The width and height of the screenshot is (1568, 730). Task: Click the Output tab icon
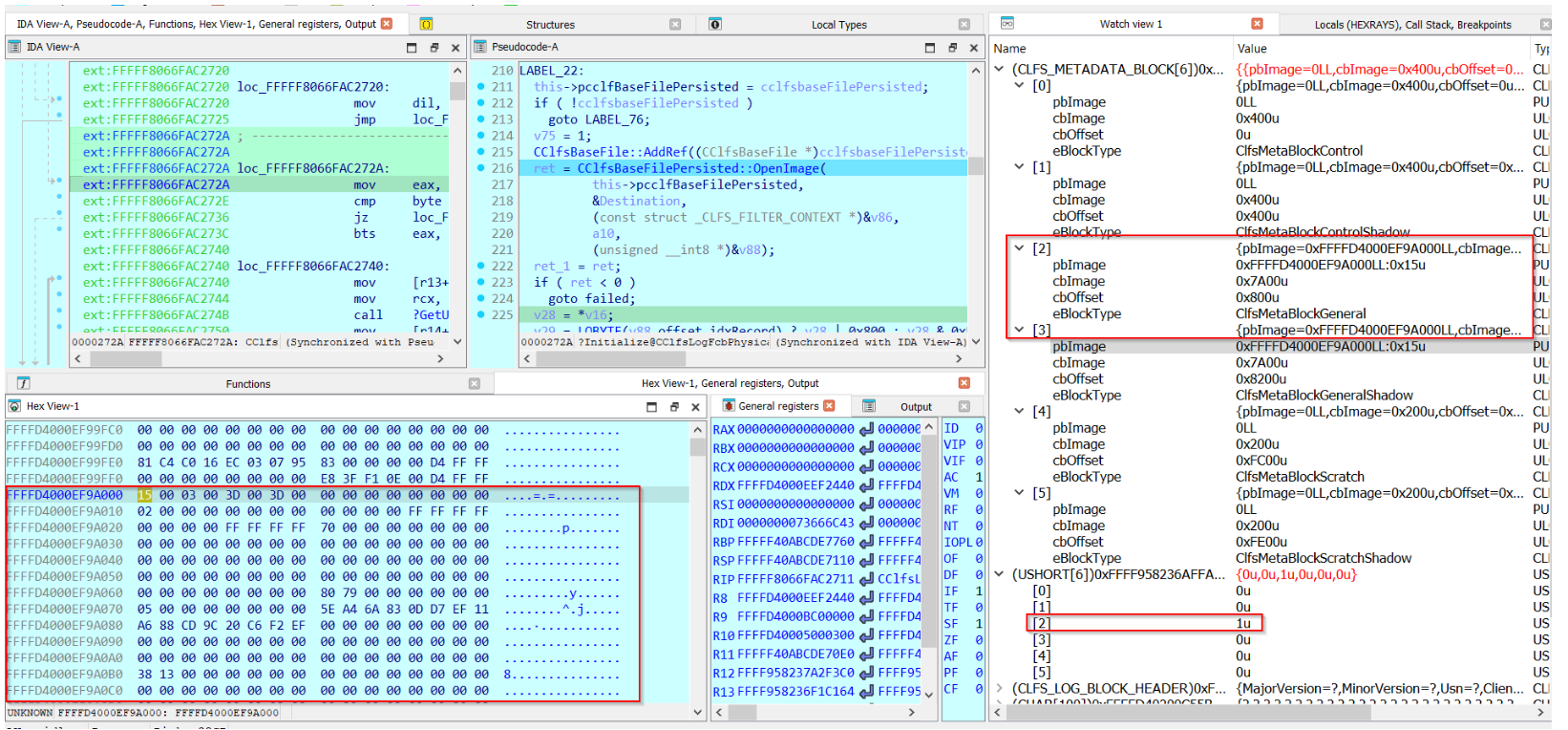point(868,406)
